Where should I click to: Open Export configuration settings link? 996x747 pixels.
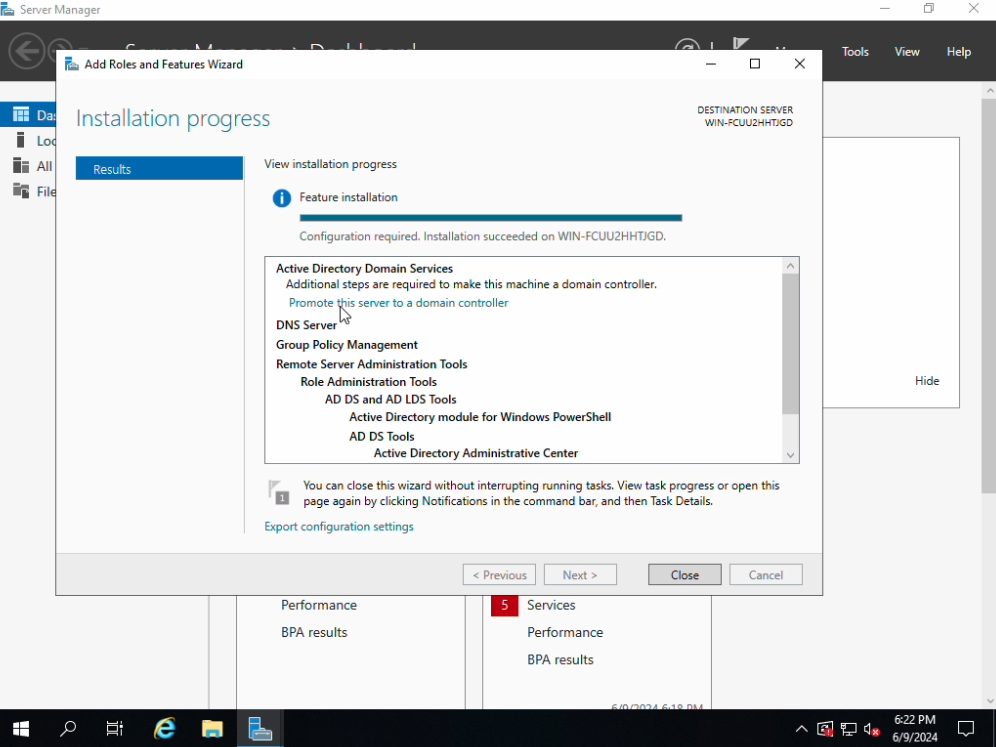(339, 527)
